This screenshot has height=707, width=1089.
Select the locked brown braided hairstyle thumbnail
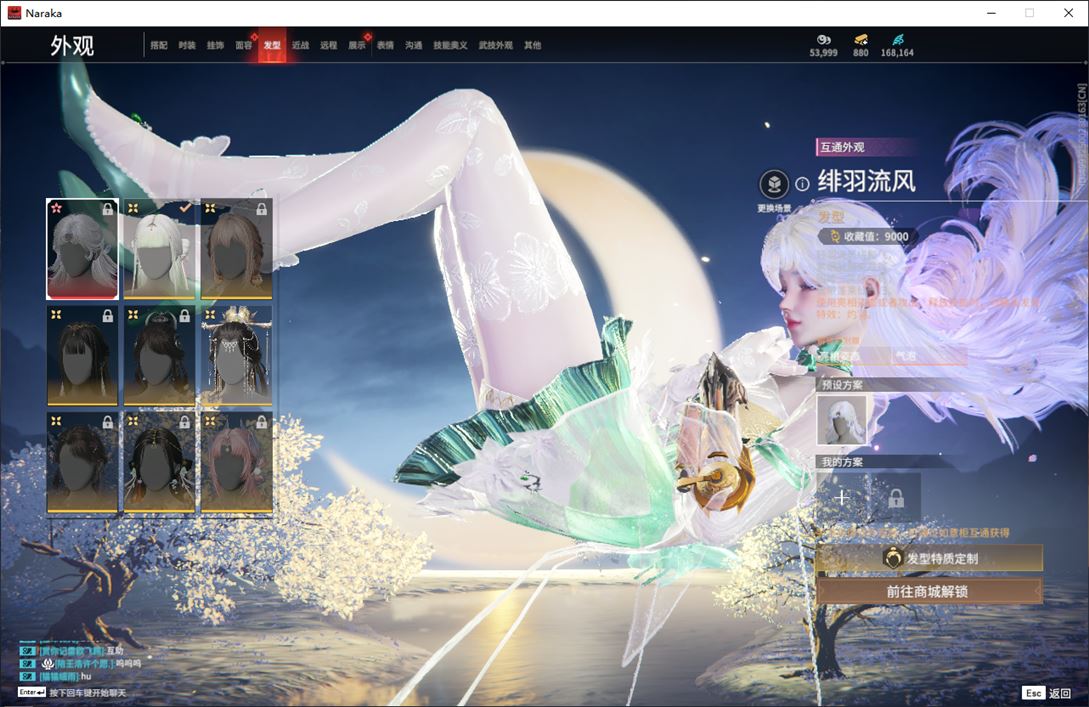click(x=236, y=249)
